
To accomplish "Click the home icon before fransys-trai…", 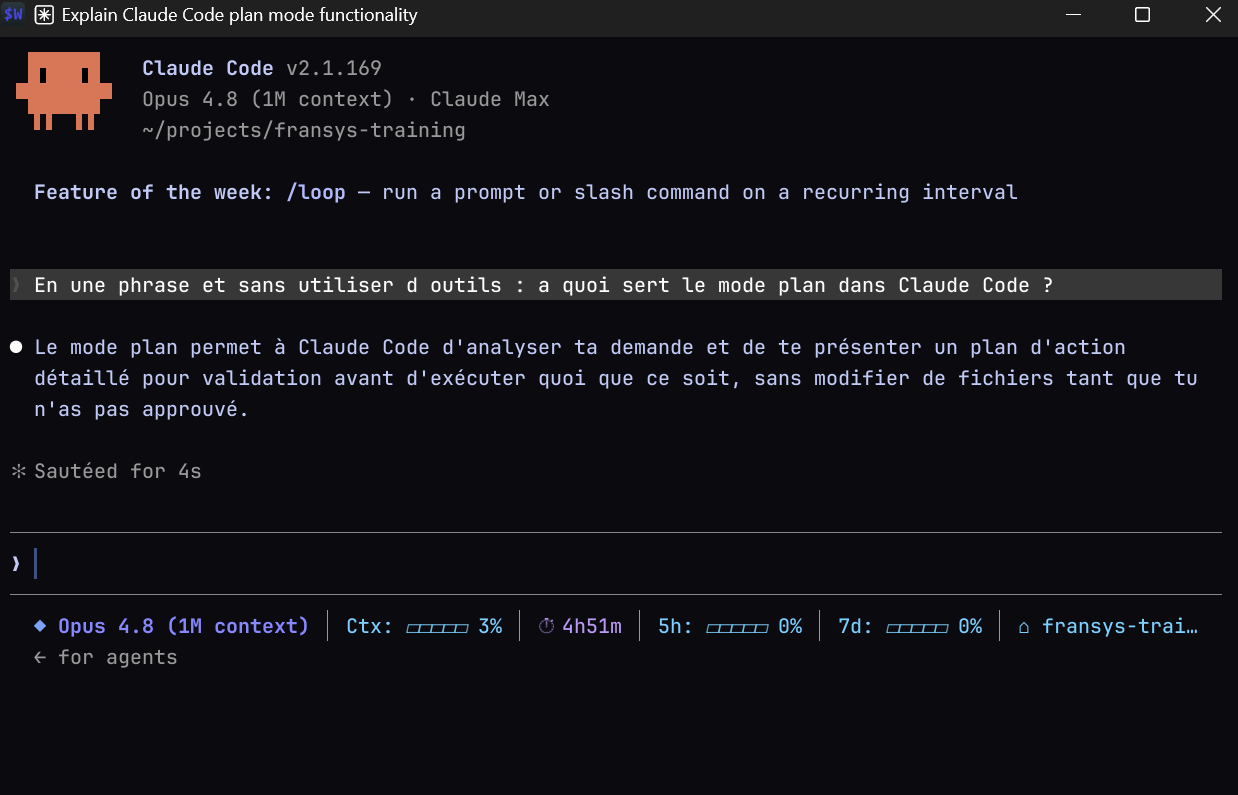I will [x=1024, y=627].
